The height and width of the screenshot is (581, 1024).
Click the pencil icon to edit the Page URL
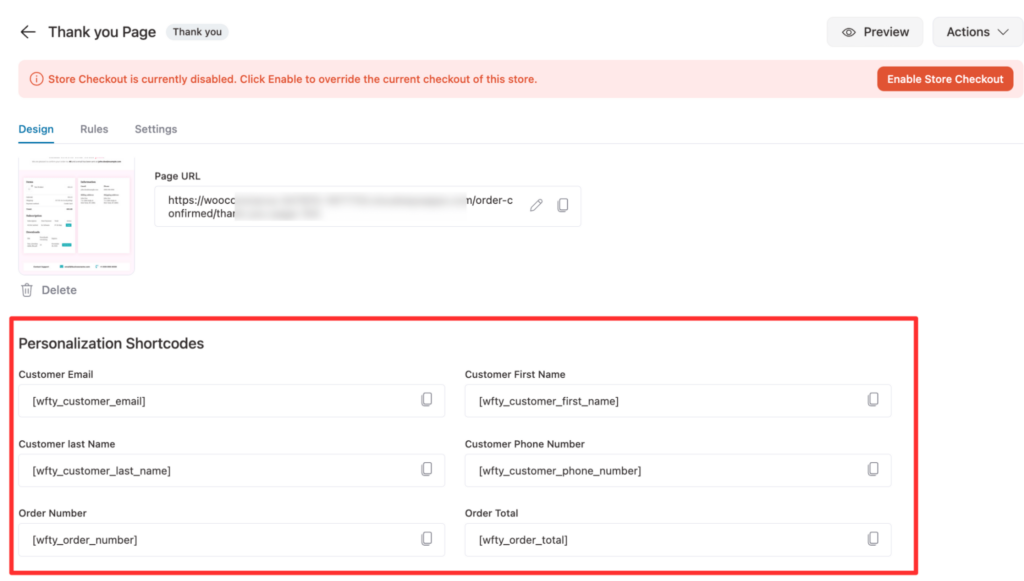click(x=536, y=205)
